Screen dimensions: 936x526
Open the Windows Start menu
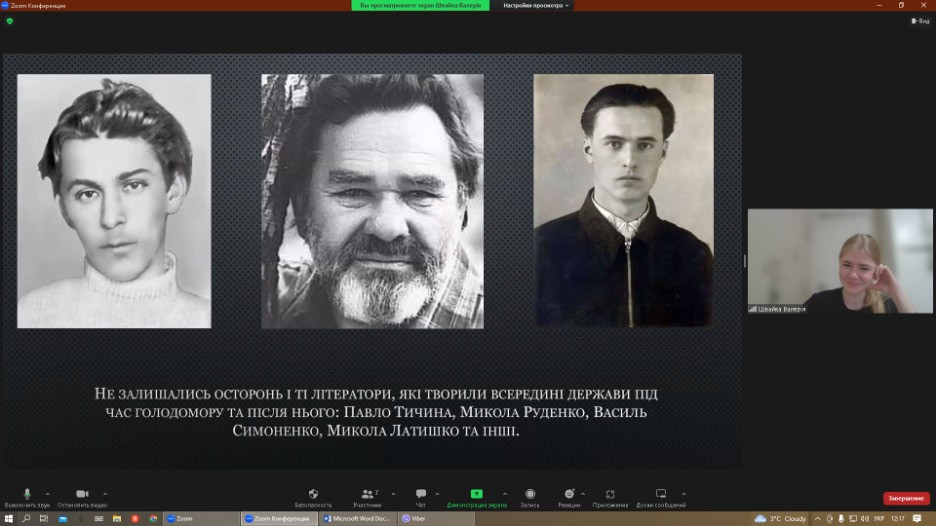tap(8, 519)
